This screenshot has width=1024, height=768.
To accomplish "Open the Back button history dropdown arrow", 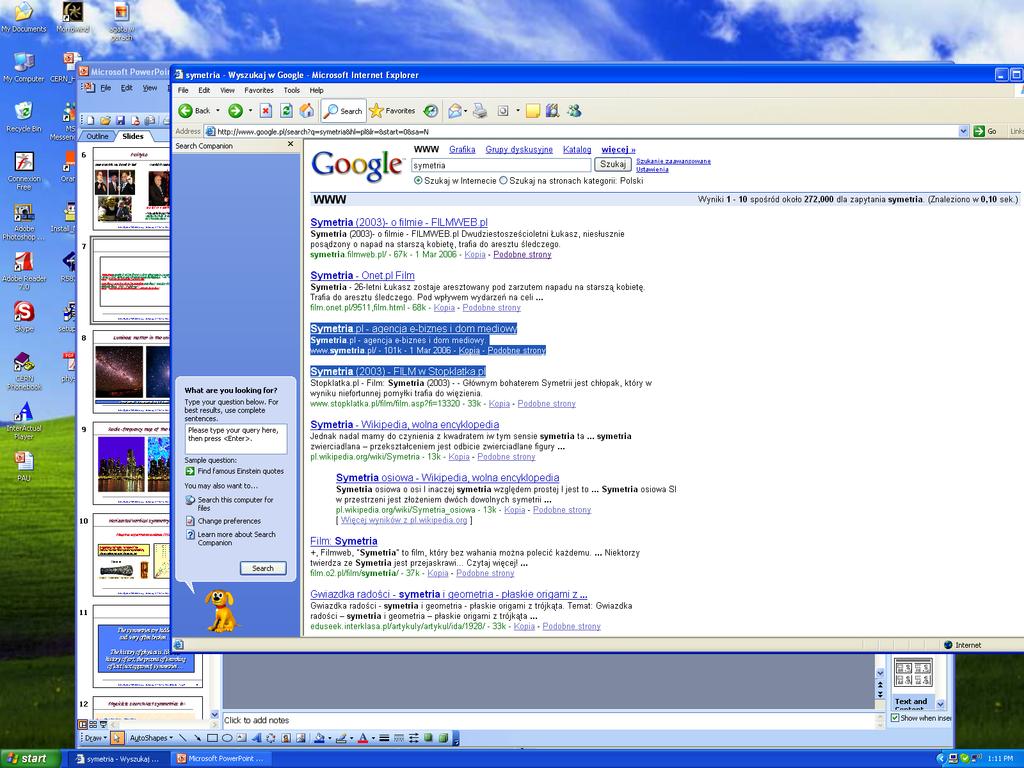I will pyautogui.click(x=217, y=111).
